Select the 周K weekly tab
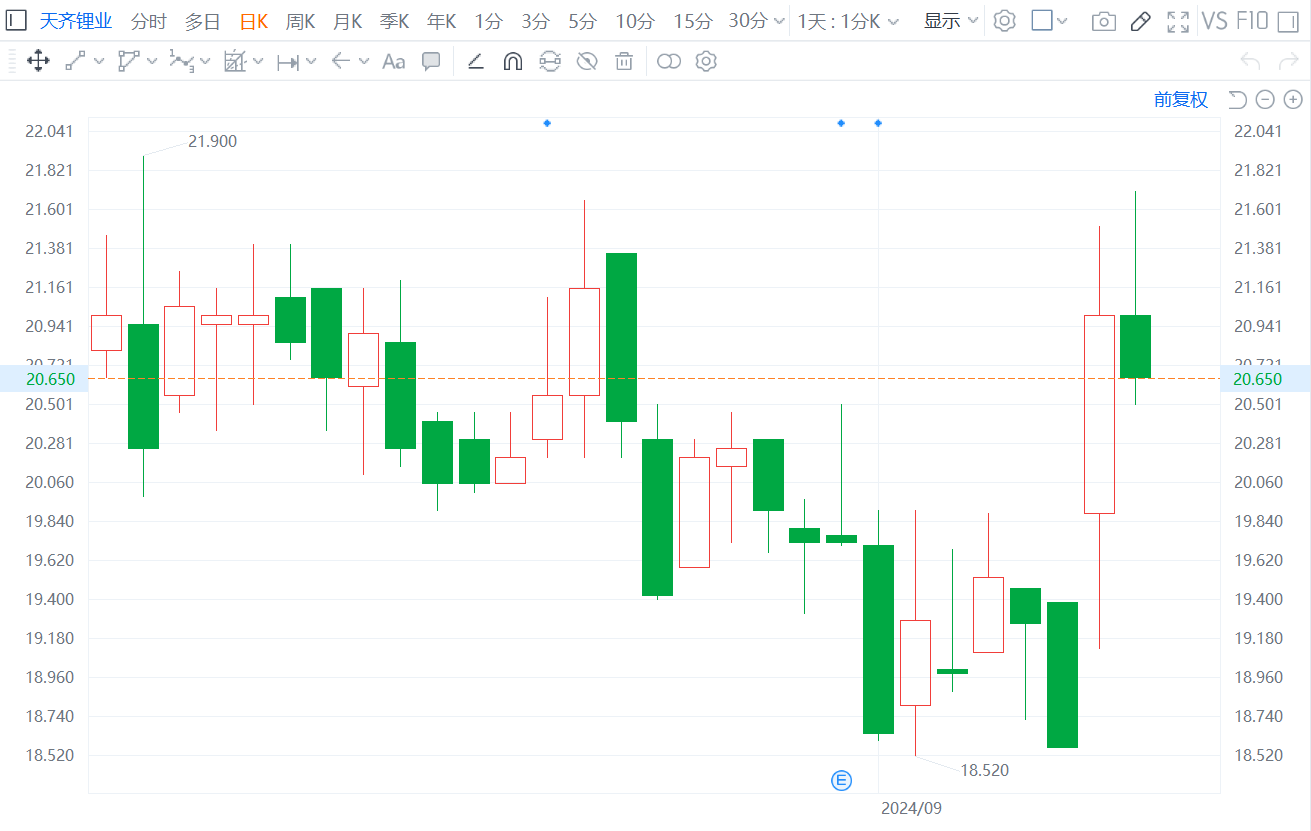Viewport: 1311px width, 831px height. pyautogui.click(x=301, y=21)
